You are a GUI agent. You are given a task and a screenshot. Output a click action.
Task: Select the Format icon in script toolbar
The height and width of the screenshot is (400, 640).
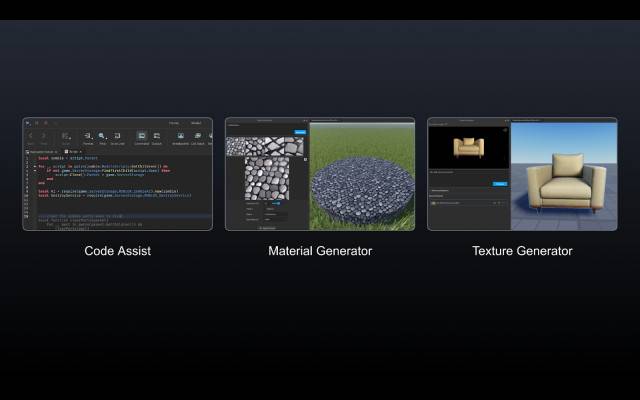tap(88, 136)
